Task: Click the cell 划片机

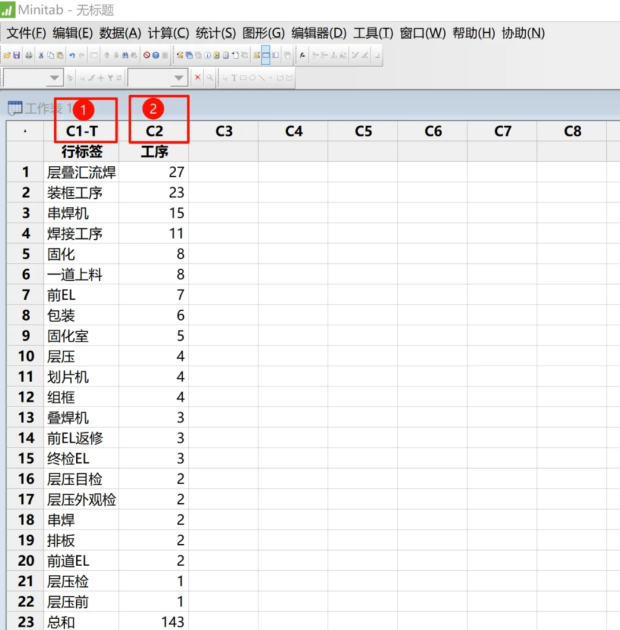Action: [82, 377]
